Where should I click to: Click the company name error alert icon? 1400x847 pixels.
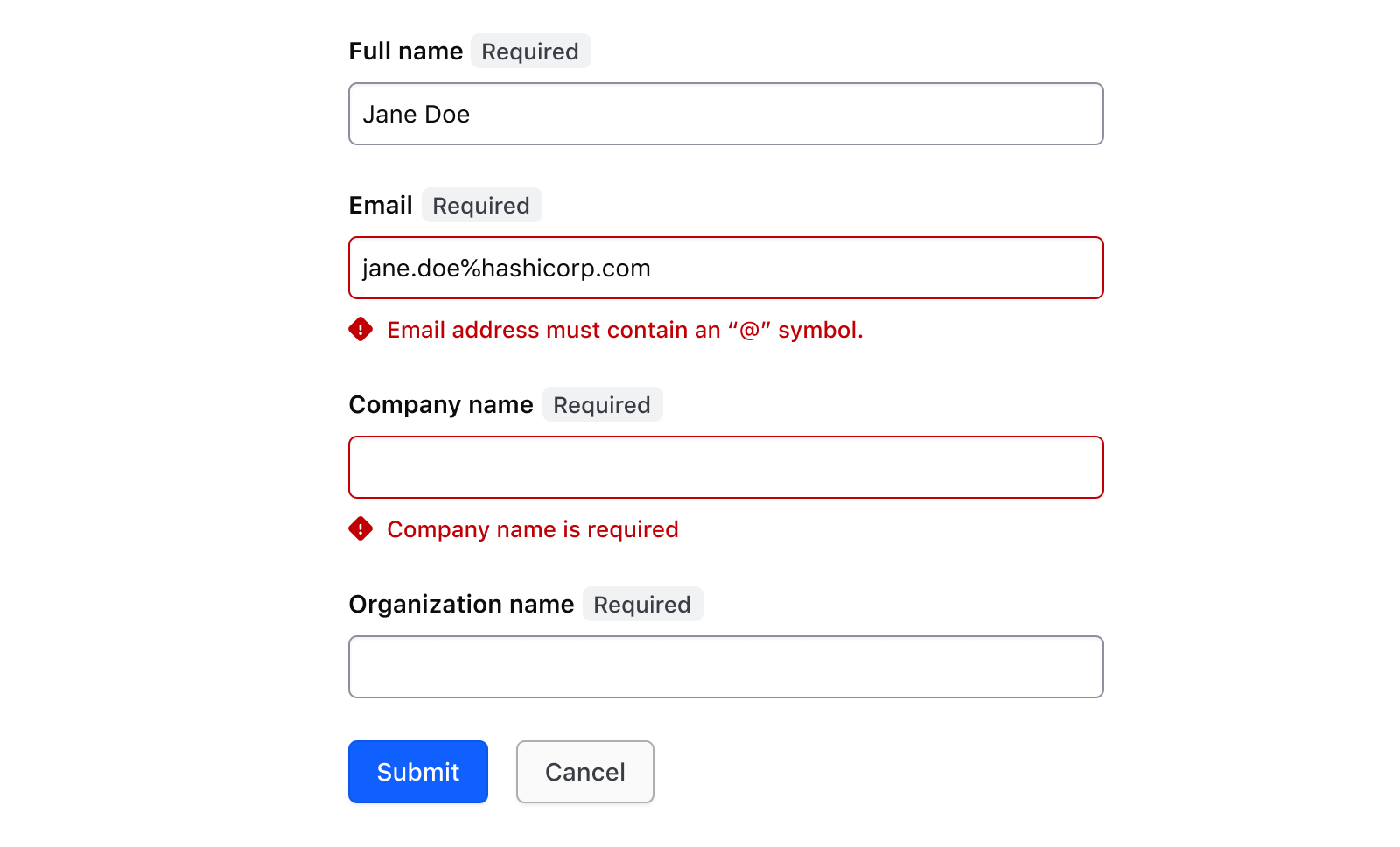pyautogui.click(x=360, y=529)
